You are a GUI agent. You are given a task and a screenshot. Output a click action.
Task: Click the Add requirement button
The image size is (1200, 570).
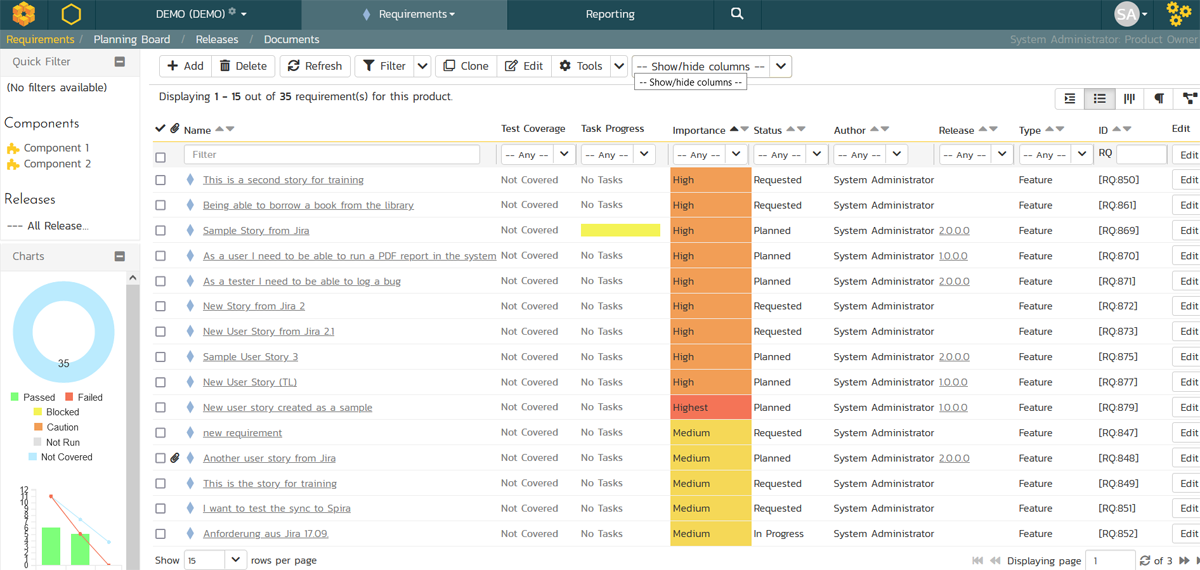(x=185, y=66)
